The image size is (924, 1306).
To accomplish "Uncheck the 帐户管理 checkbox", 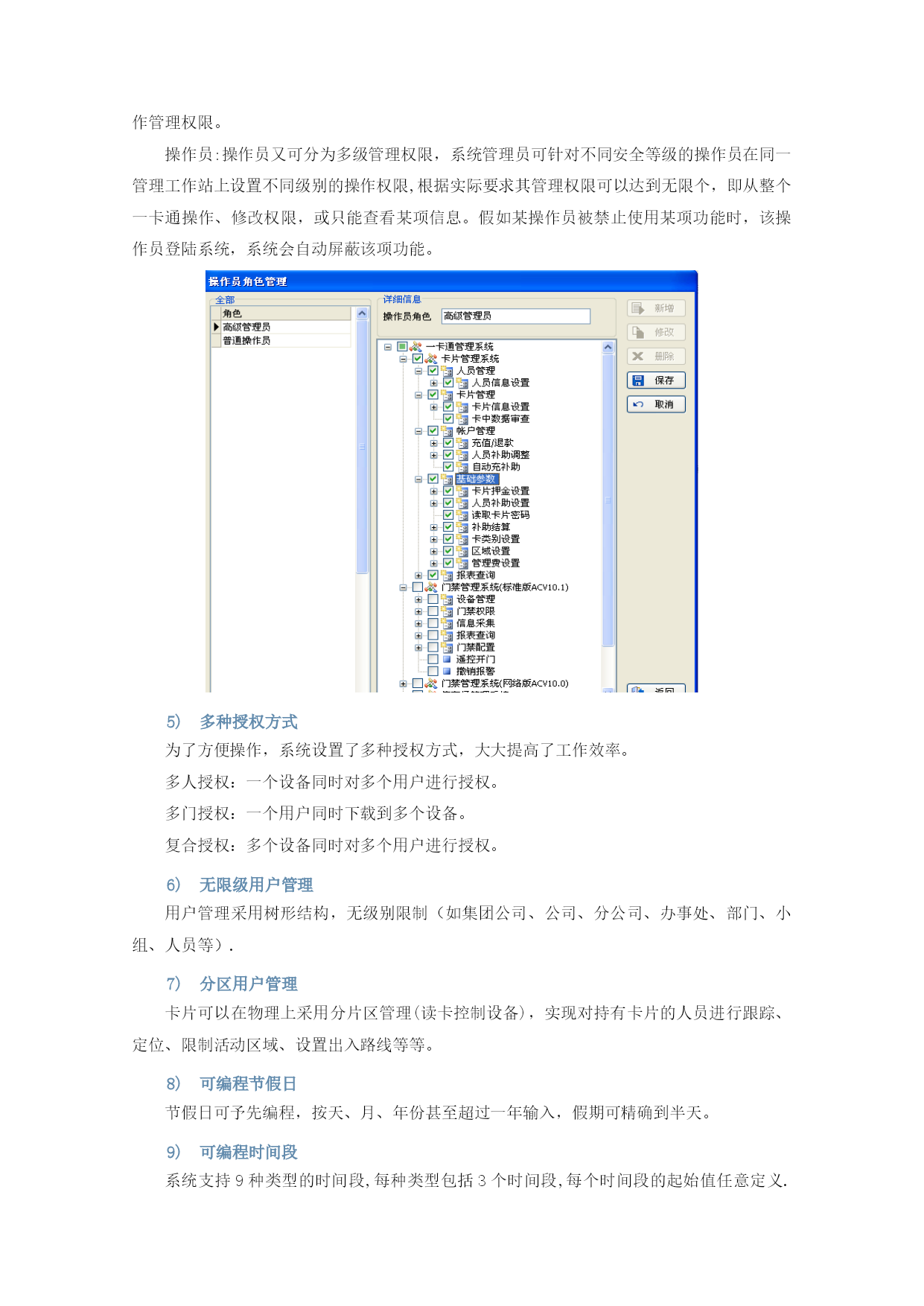I will 433,430.
